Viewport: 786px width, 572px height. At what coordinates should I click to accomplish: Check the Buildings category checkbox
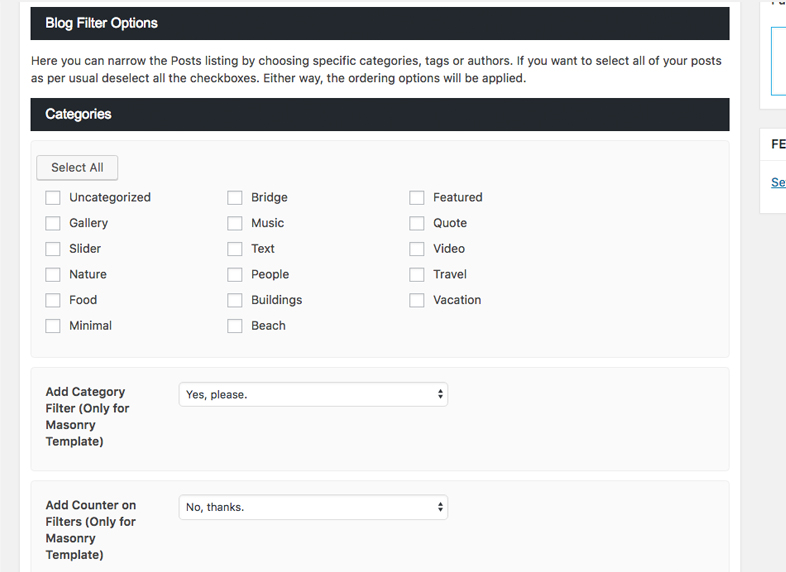click(235, 300)
